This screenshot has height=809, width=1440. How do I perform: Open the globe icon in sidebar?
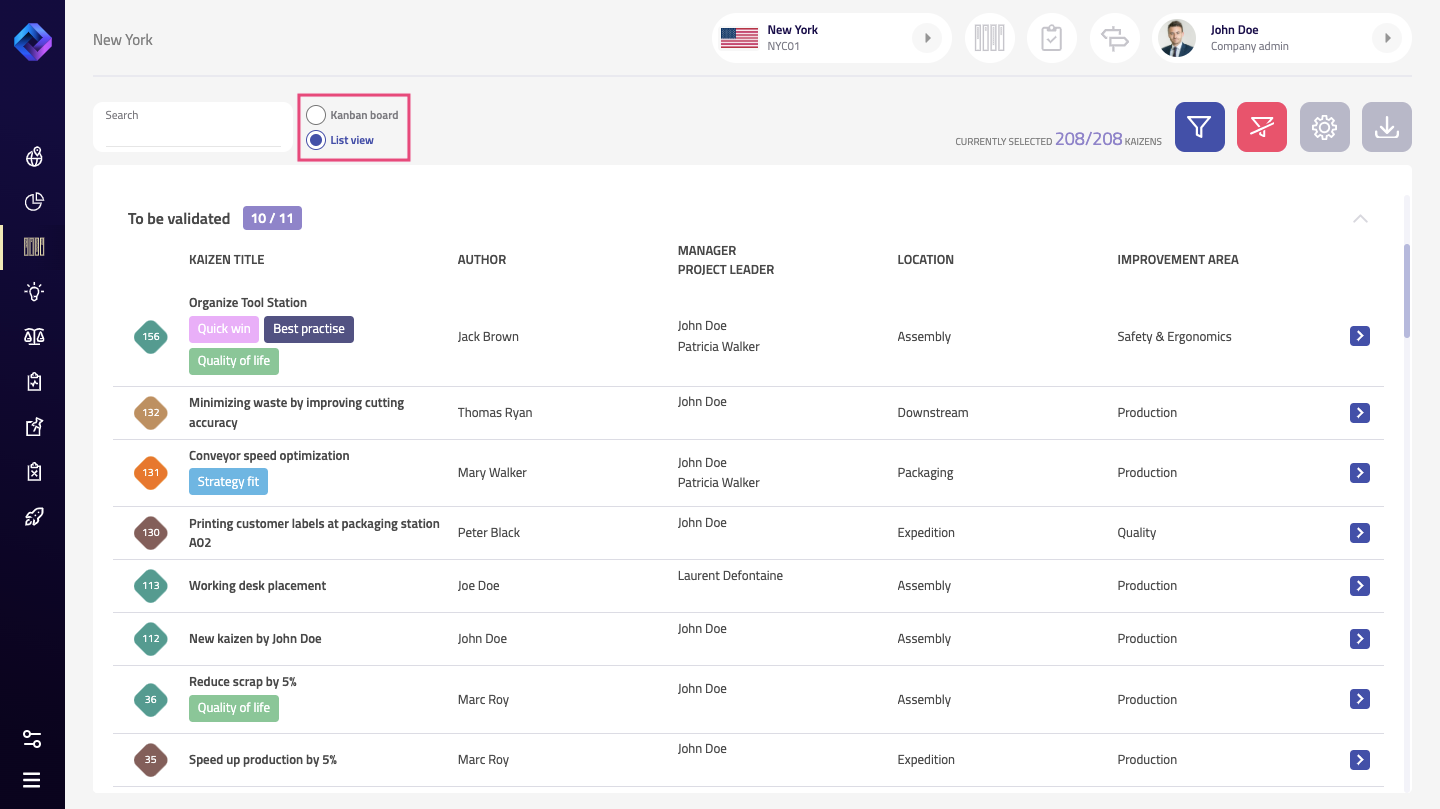click(x=34, y=157)
